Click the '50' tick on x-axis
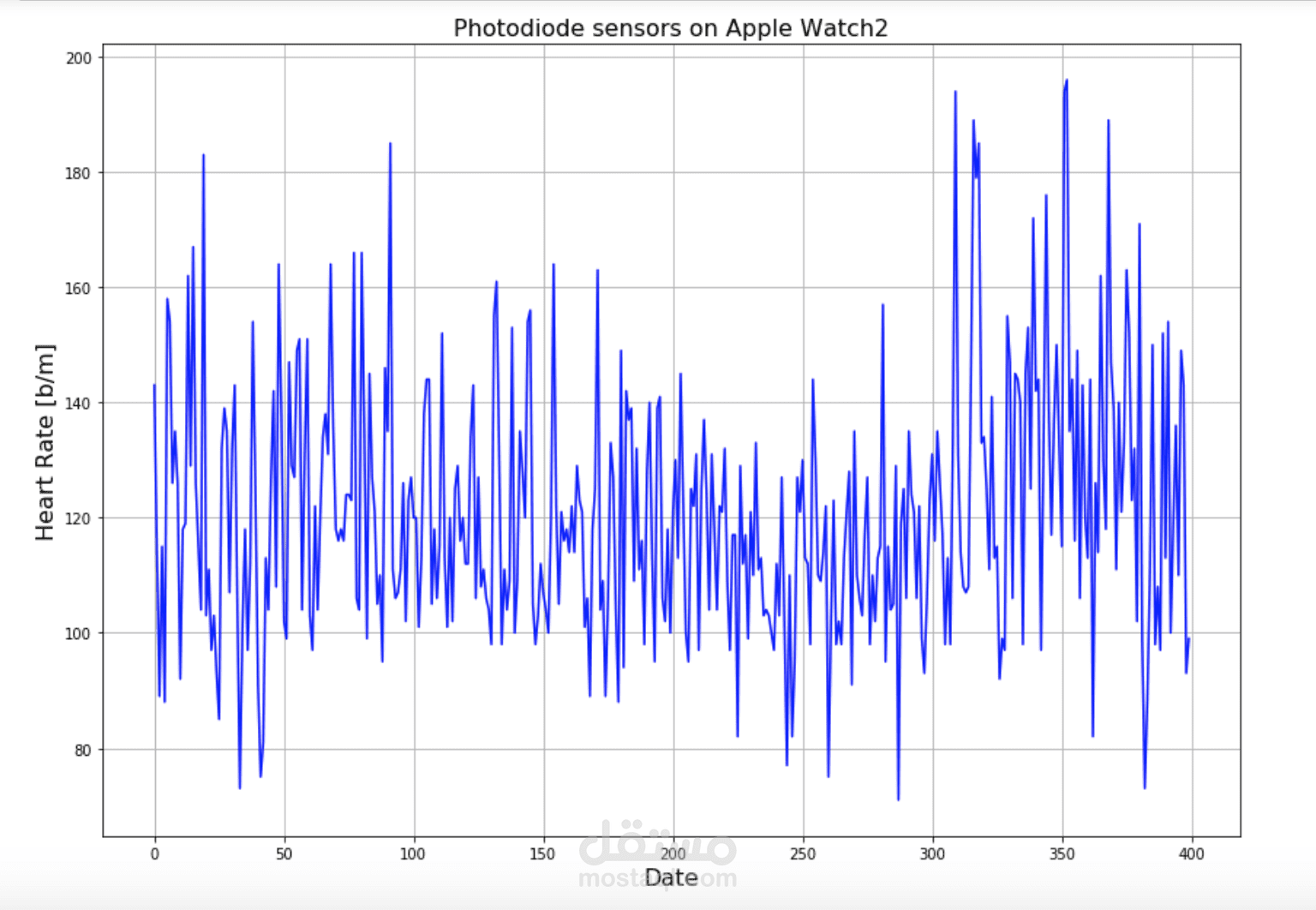1316x910 pixels. point(284,853)
